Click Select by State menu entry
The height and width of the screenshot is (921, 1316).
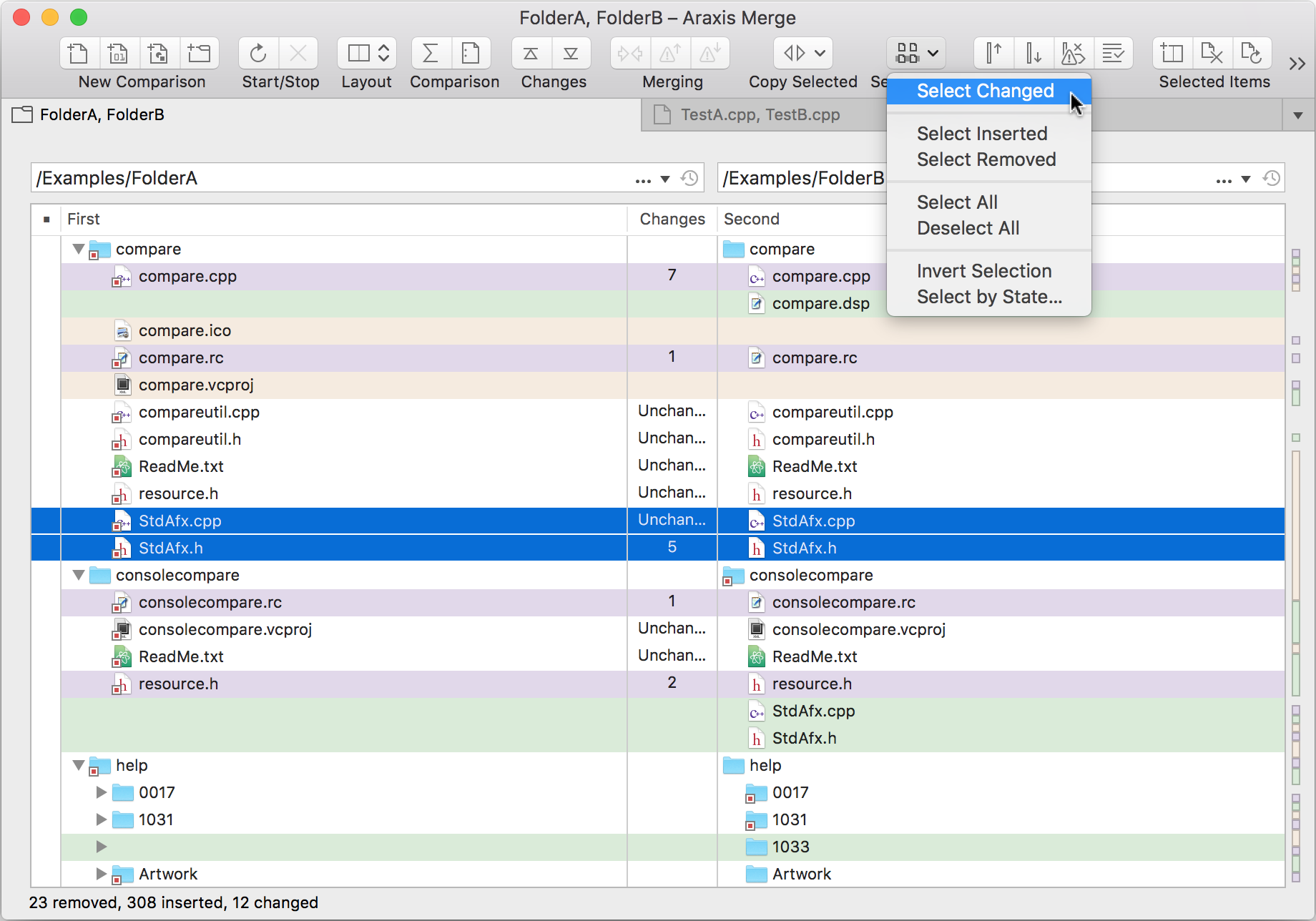pos(989,296)
